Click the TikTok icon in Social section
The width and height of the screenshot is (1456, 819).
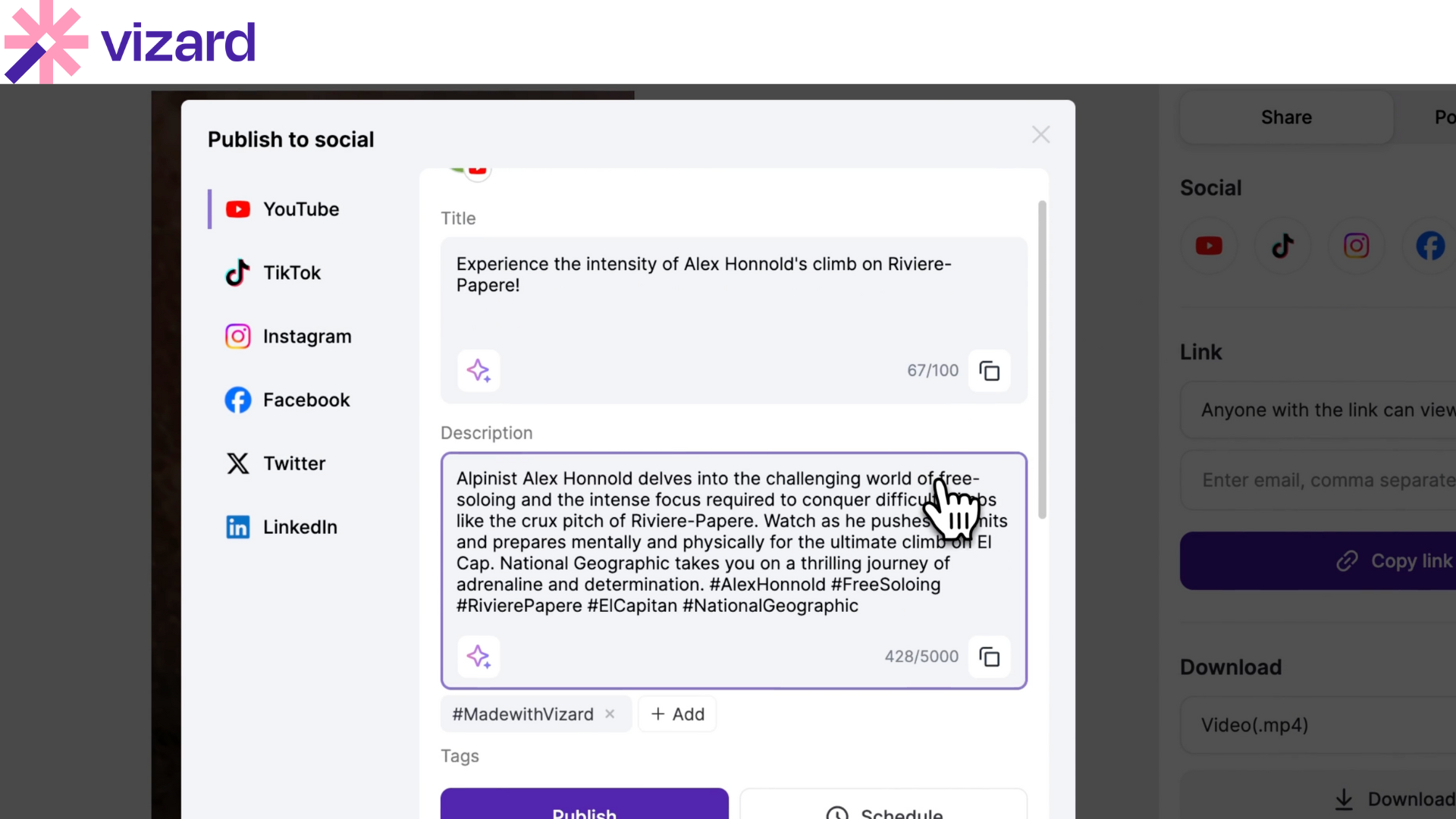[x=1283, y=246]
